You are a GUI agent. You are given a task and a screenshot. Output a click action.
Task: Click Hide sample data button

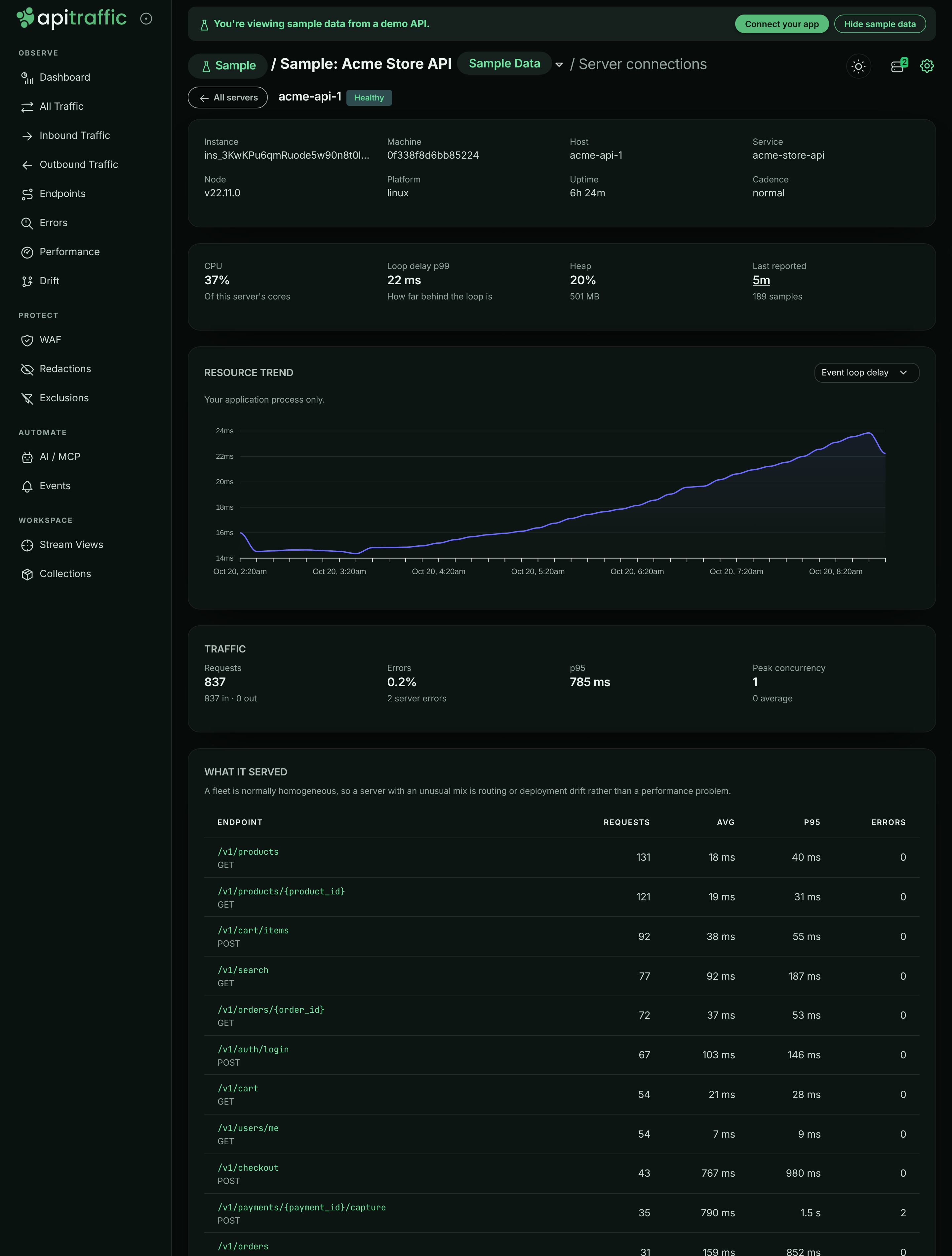pos(879,24)
